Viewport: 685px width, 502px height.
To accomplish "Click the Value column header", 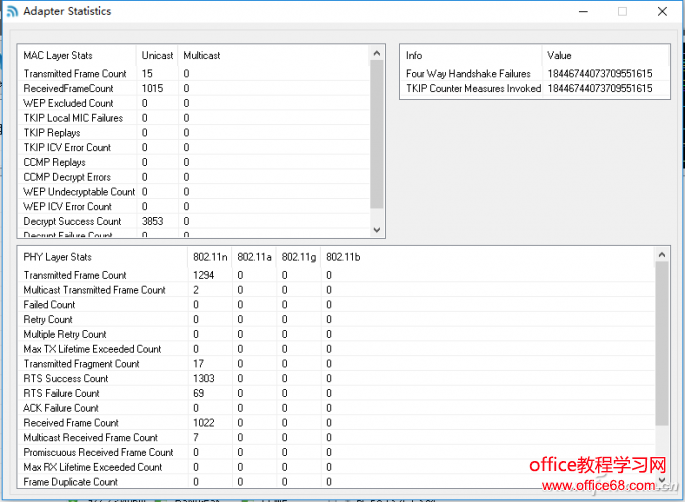I will 605,55.
